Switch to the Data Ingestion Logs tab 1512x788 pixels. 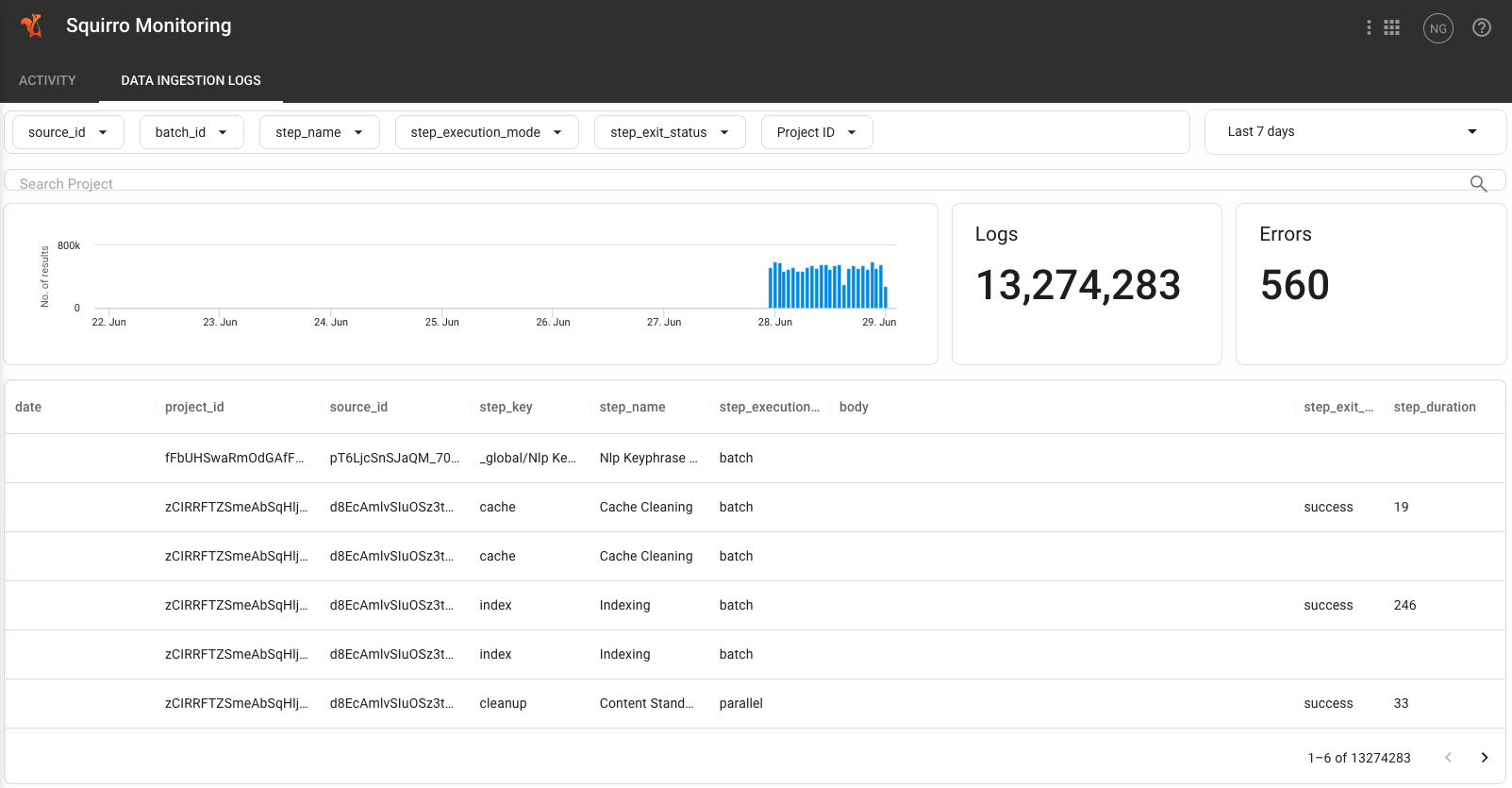[191, 80]
